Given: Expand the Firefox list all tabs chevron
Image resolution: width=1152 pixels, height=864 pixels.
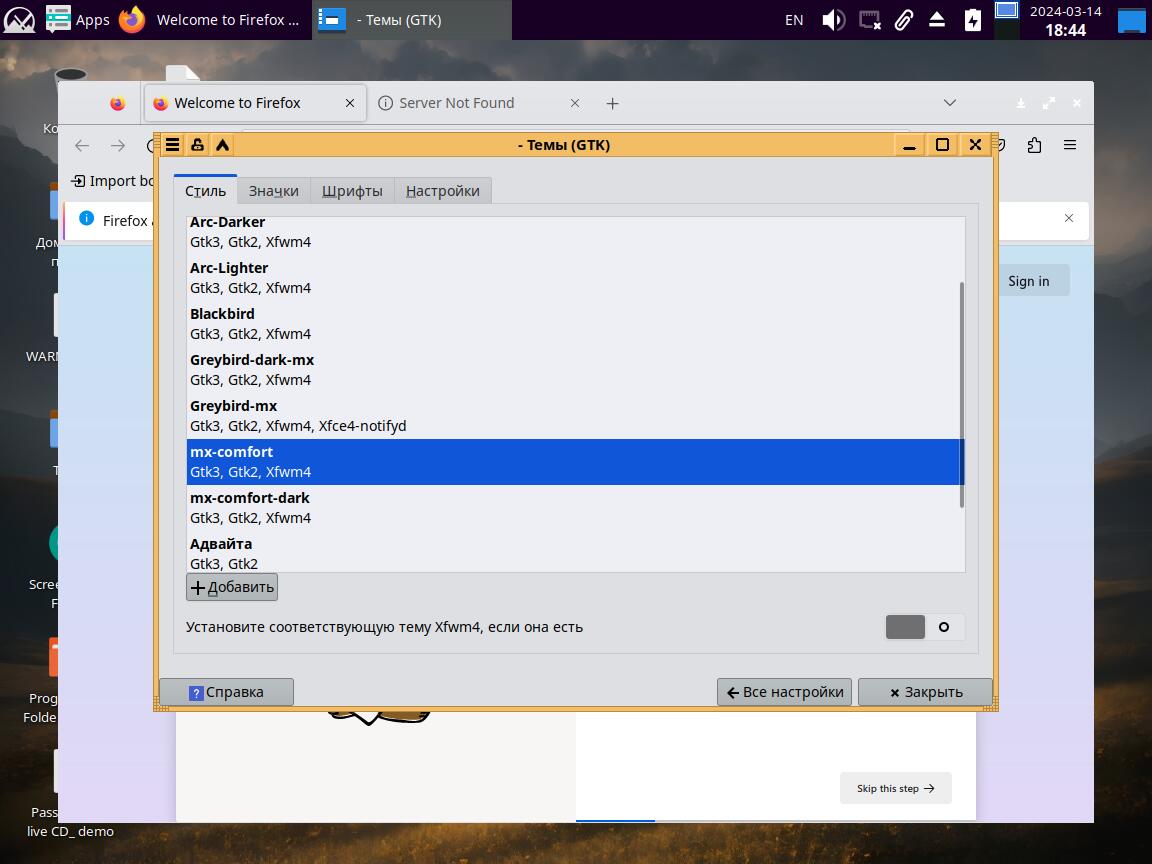Looking at the screenshot, I should (x=949, y=103).
